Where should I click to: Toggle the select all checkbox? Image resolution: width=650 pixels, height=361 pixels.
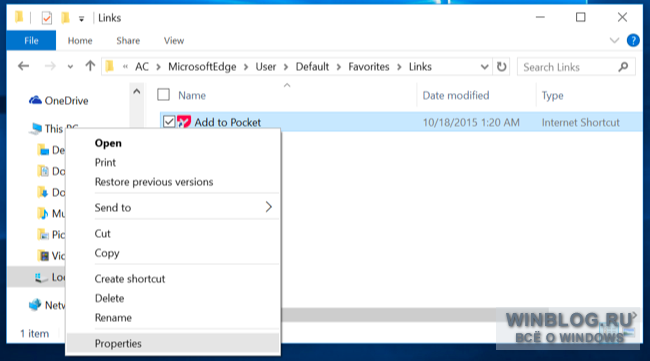click(x=163, y=95)
